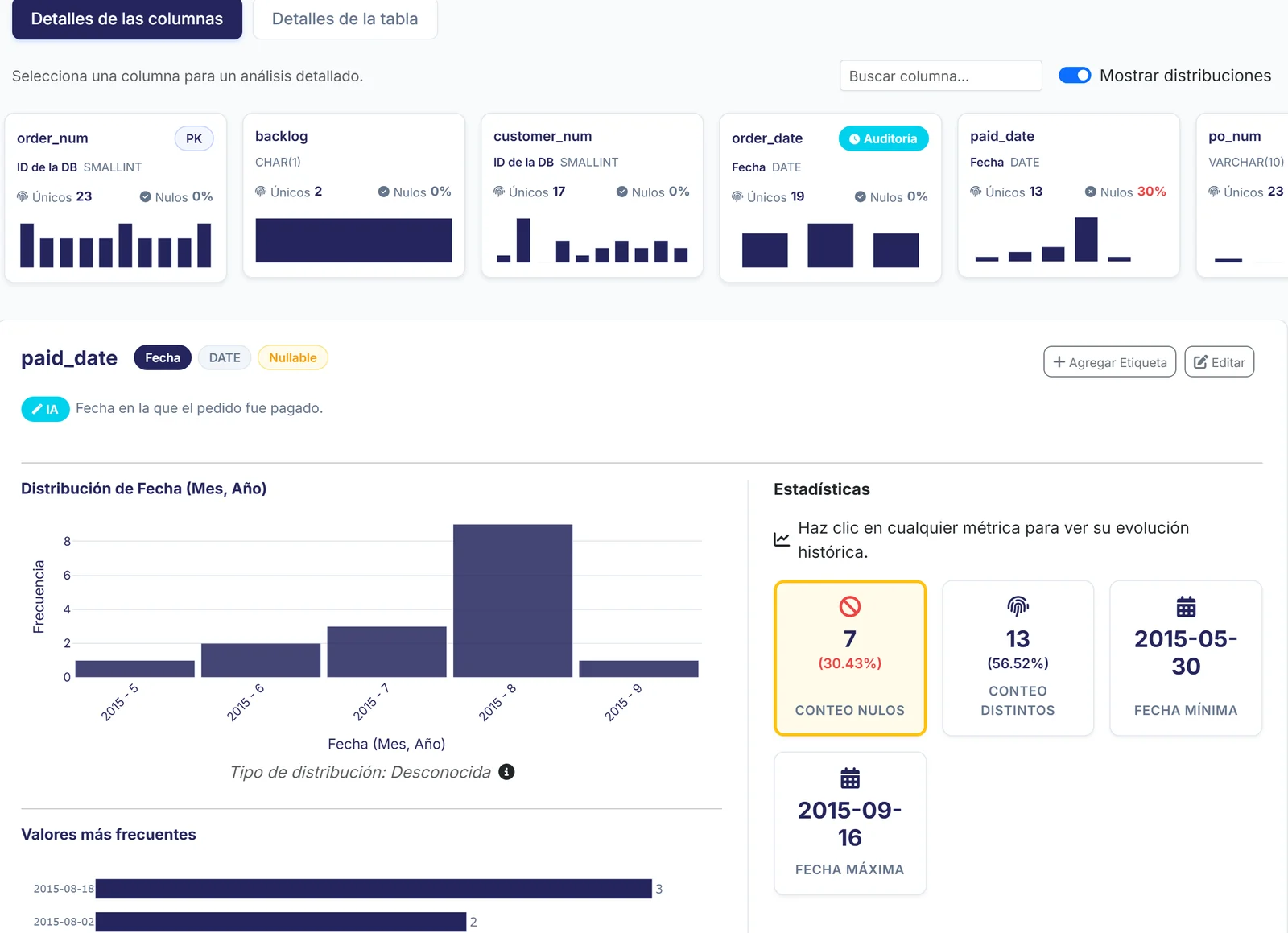
Task: Click the 2015-08-02 frequency bar
Action: (x=281, y=922)
